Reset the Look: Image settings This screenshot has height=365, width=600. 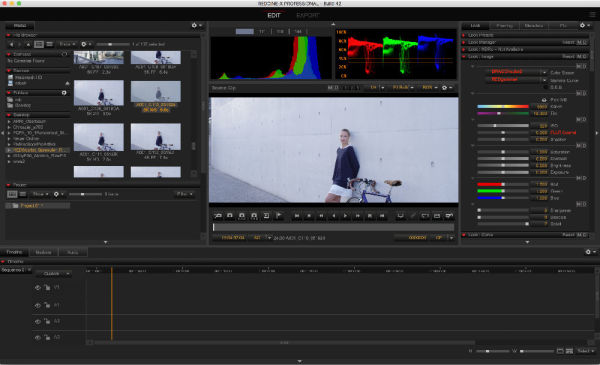568,57
